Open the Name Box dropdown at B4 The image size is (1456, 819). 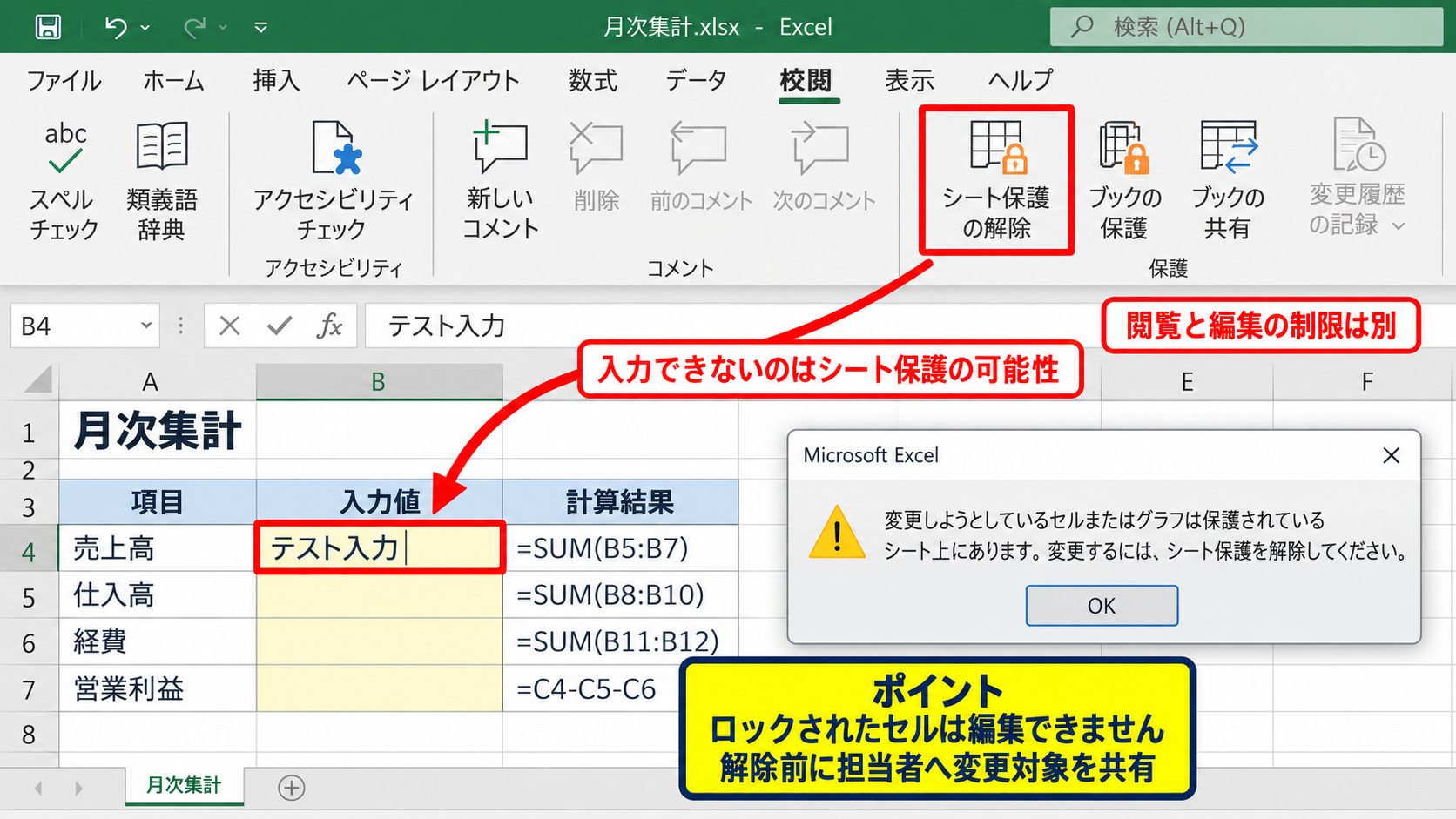tap(145, 326)
